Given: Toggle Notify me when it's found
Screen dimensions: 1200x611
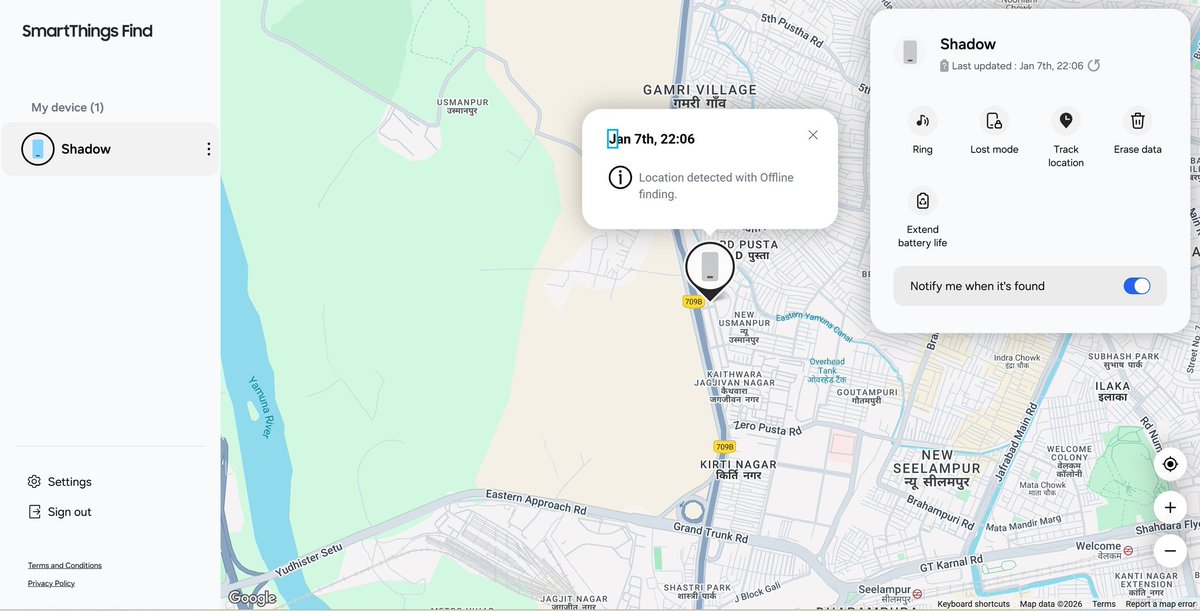Looking at the screenshot, I should (x=1137, y=286).
